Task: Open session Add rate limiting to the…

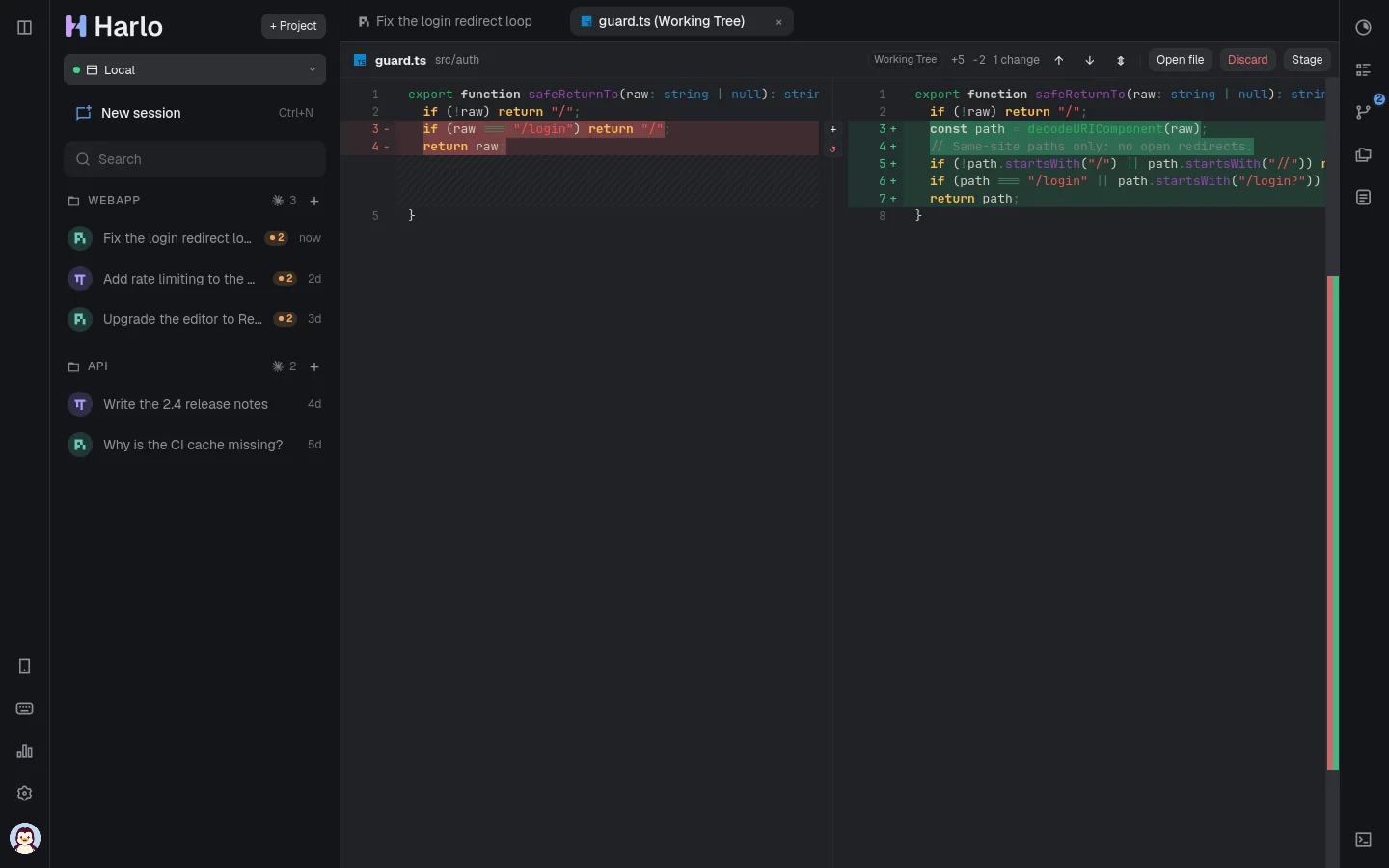Action: point(195,279)
